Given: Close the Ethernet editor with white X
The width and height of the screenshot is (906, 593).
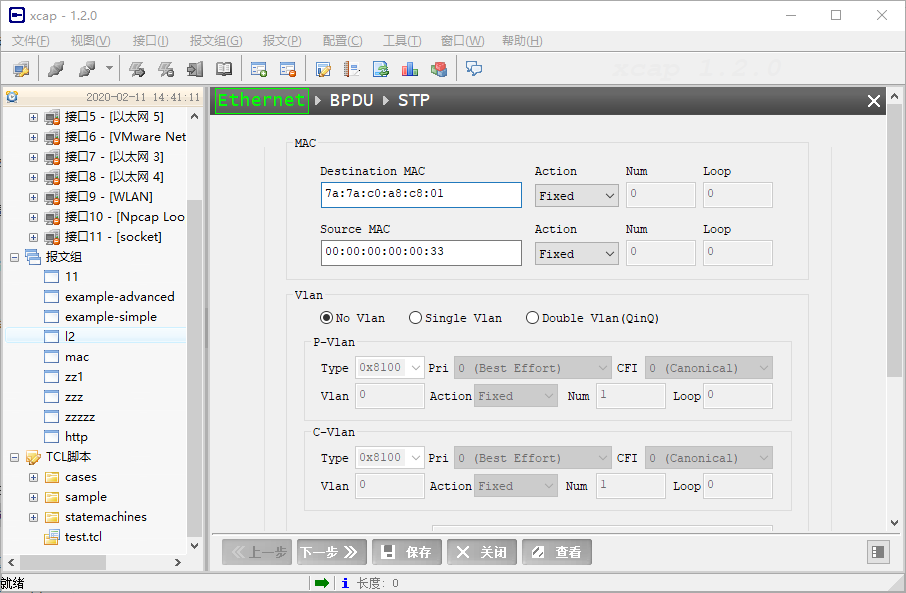Looking at the screenshot, I should (874, 101).
